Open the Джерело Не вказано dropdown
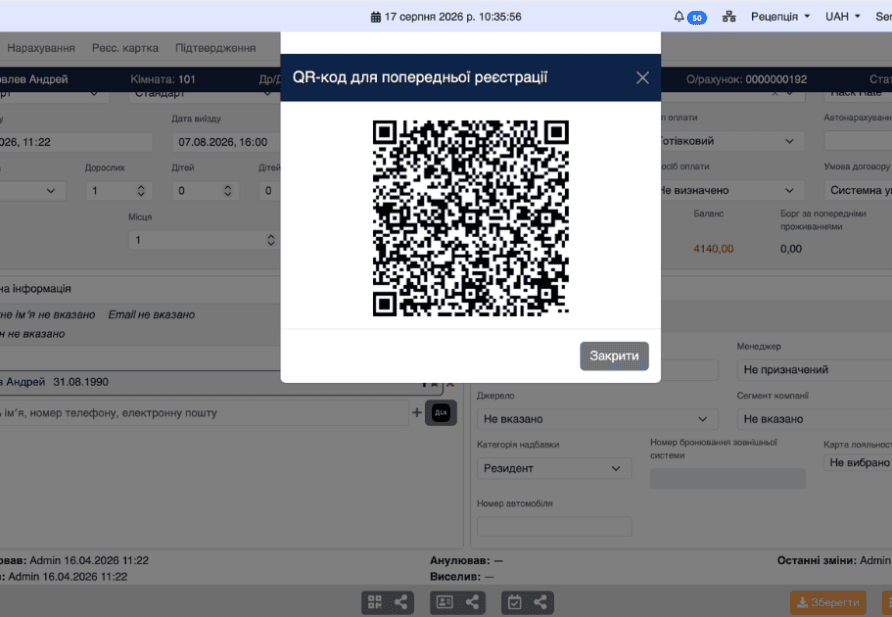The width and height of the screenshot is (892, 617). point(597,419)
